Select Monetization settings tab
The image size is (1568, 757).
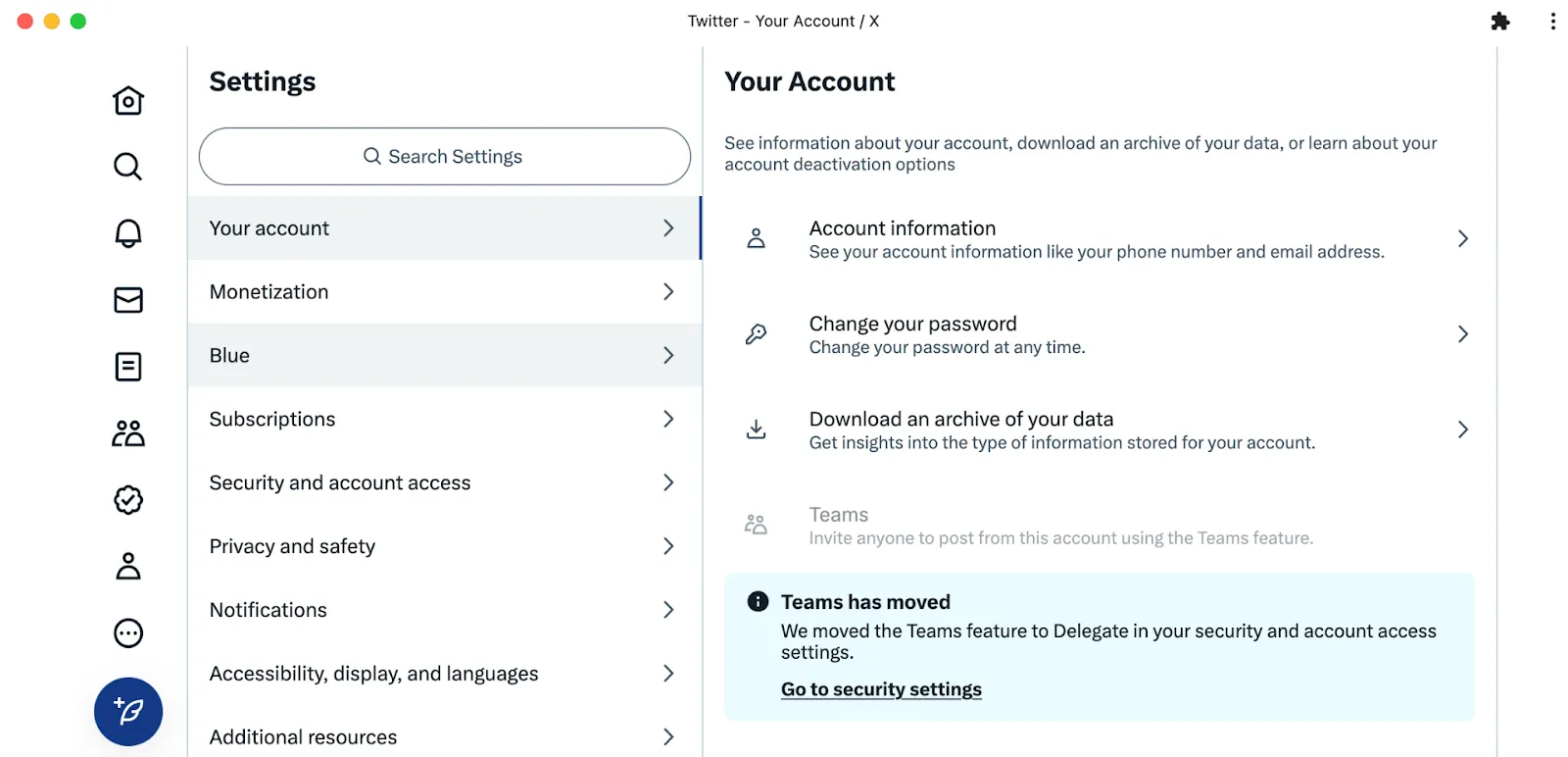point(445,291)
